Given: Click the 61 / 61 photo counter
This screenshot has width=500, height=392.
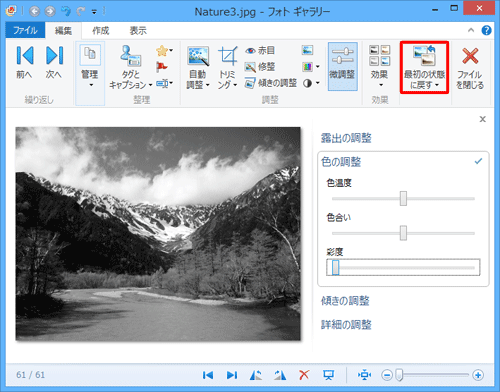Looking at the screenshot, I should pyautogui.click(x=30, y=375).
